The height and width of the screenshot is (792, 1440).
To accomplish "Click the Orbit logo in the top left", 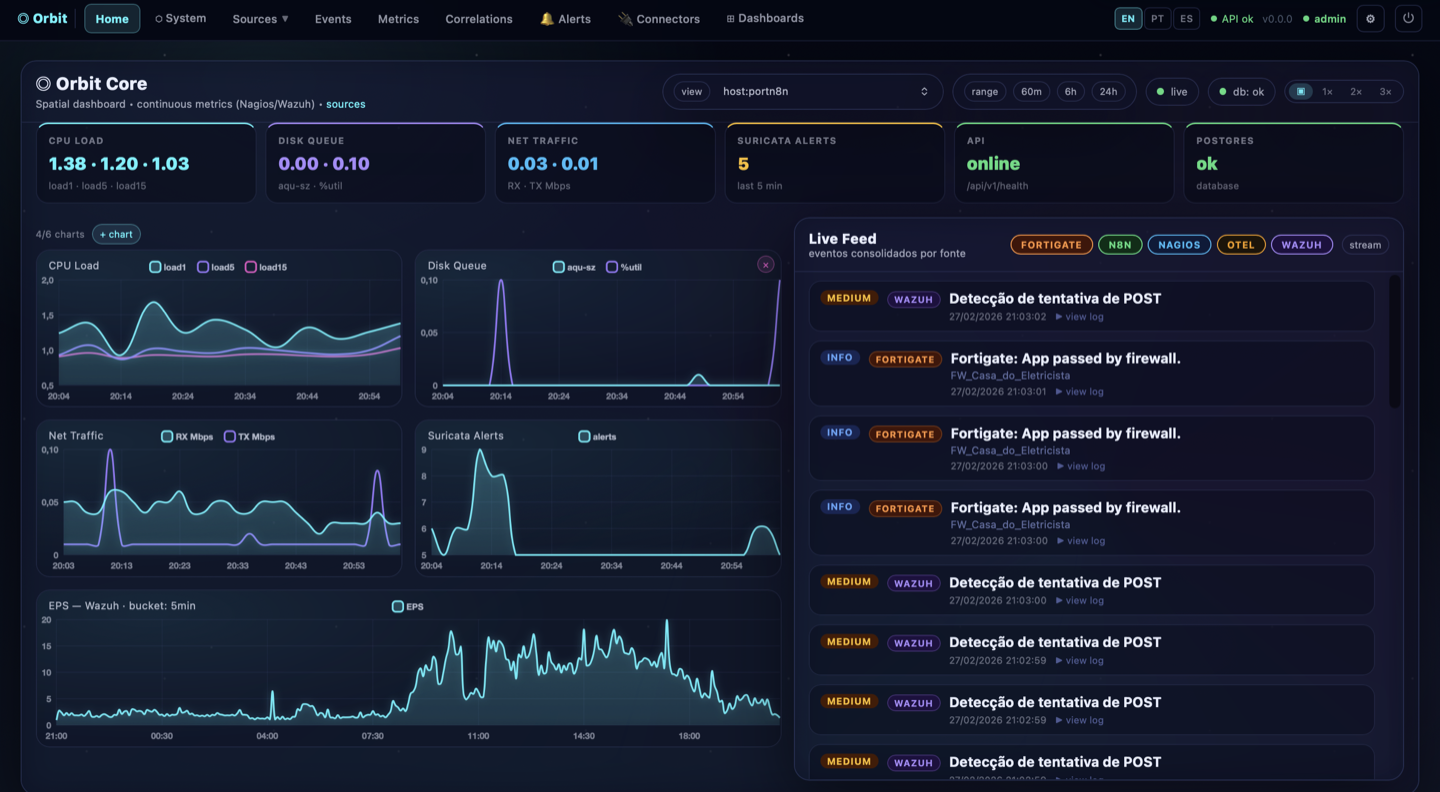I will tap(41, 17).
